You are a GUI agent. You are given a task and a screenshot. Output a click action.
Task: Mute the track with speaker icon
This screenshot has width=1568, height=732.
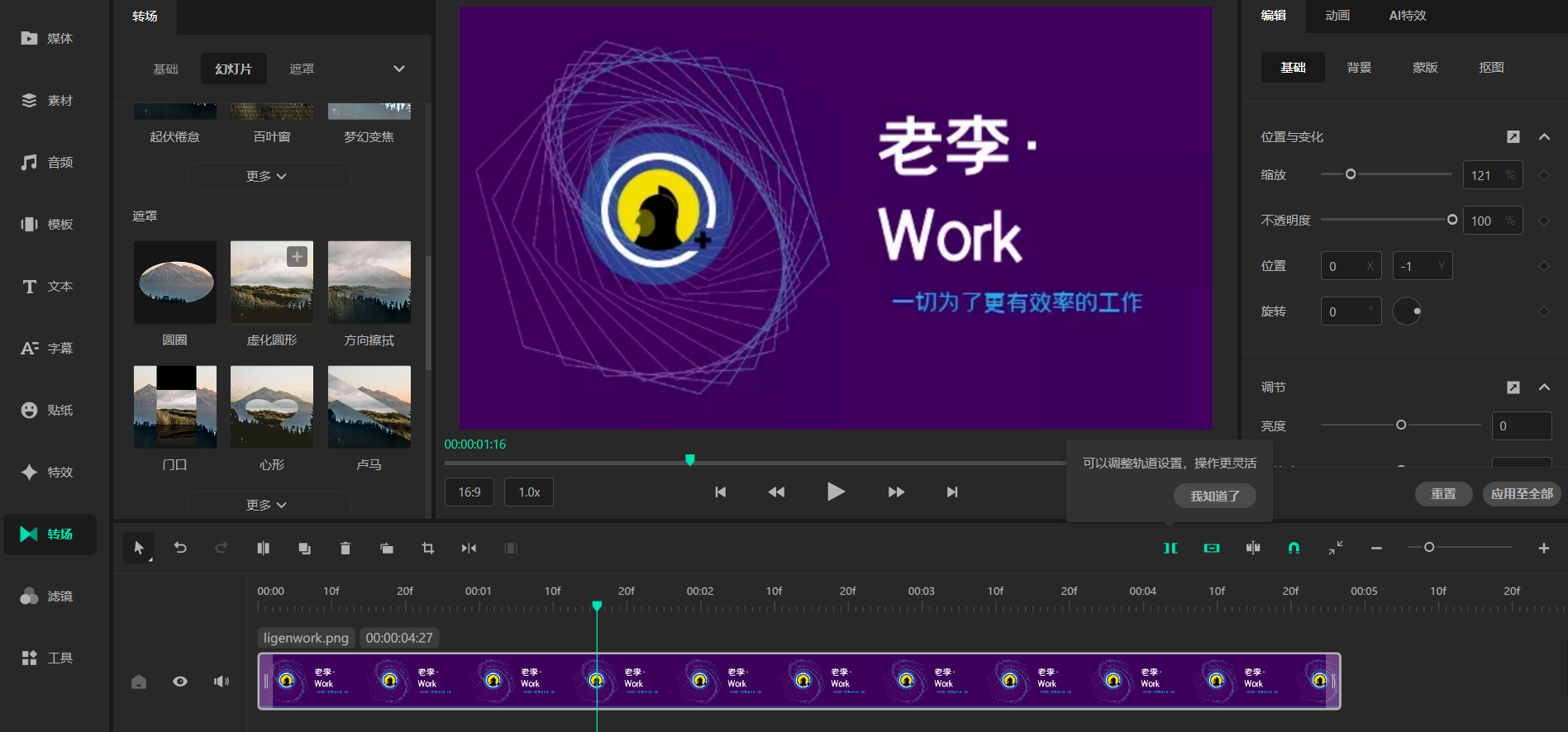222,682
